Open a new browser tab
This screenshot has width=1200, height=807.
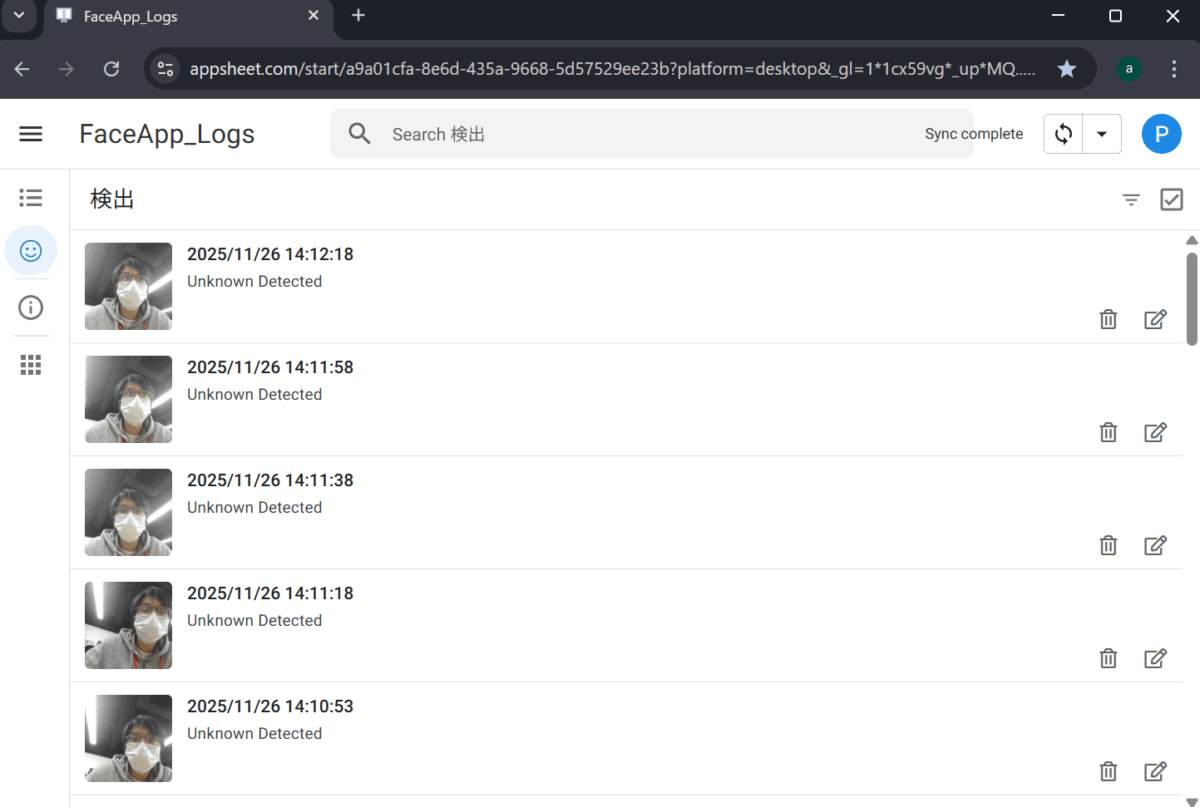point(359,16)
